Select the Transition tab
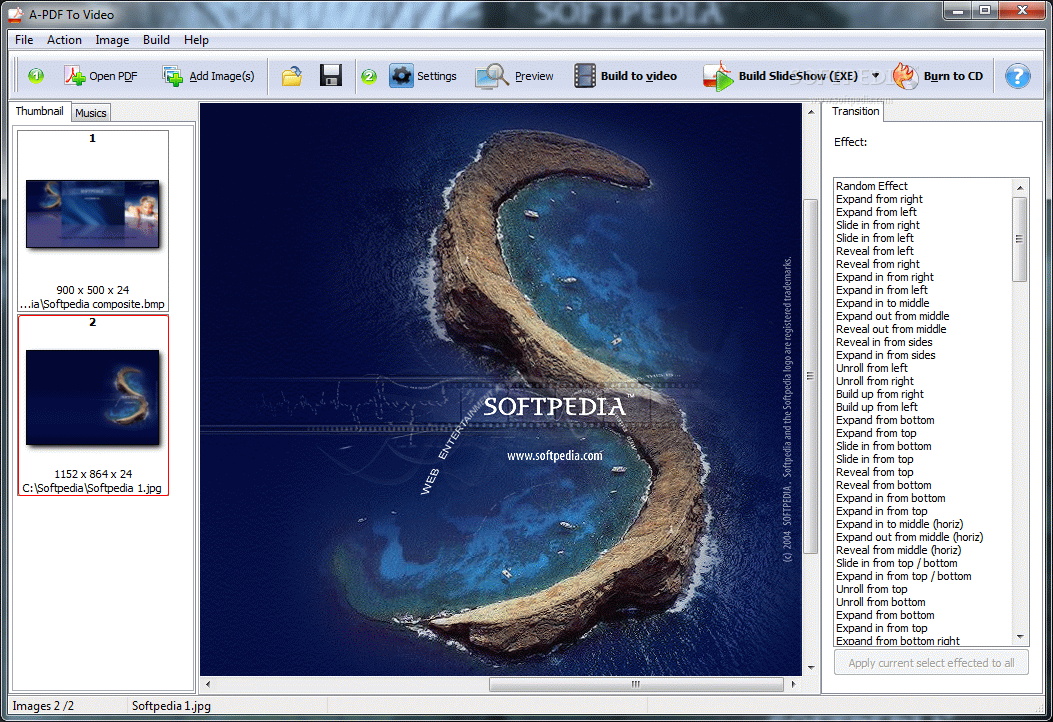The height and width of the screenshot is (722, 1053). coord(855,111)
